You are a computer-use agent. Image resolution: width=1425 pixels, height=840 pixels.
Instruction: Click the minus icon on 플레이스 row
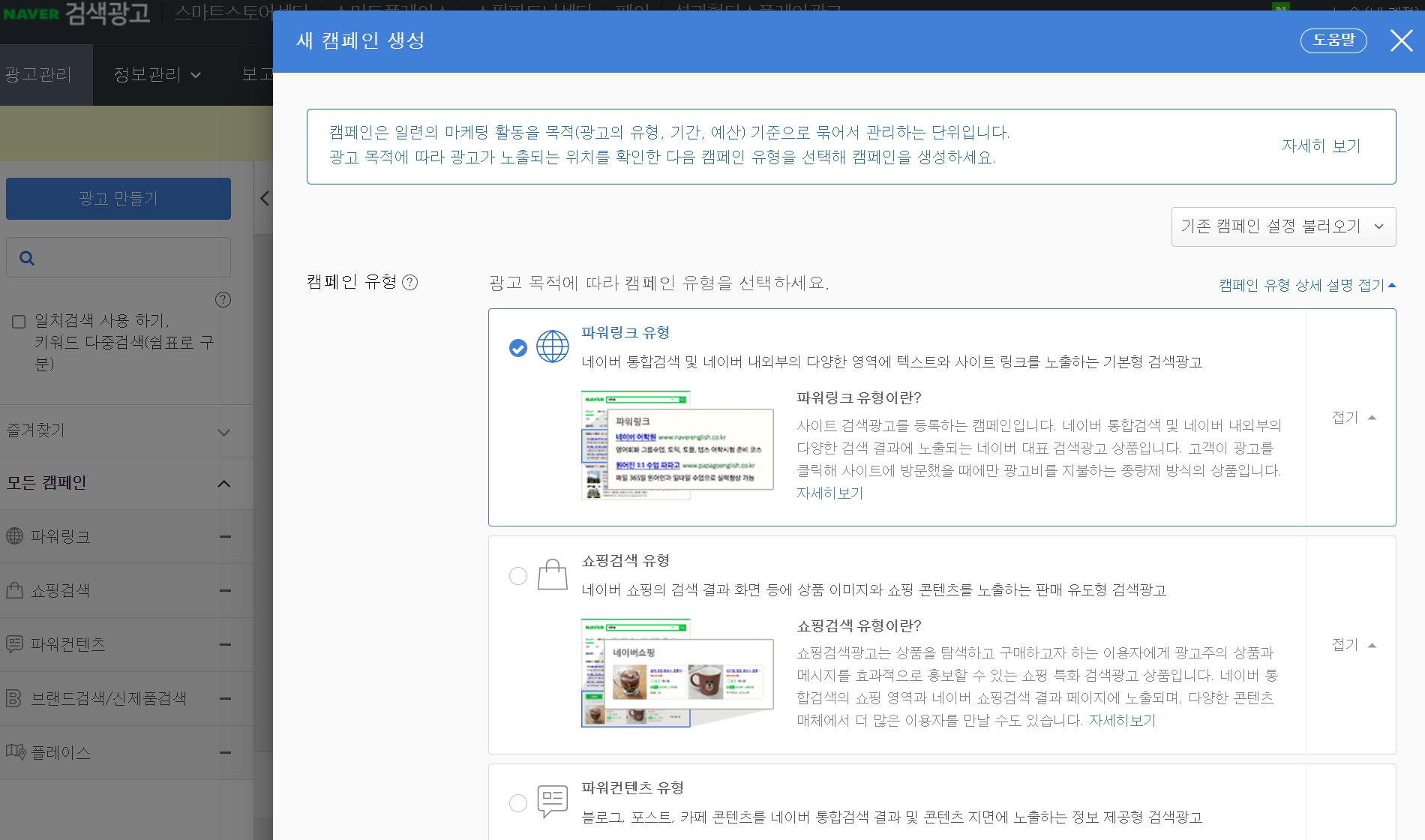[225, 753]
